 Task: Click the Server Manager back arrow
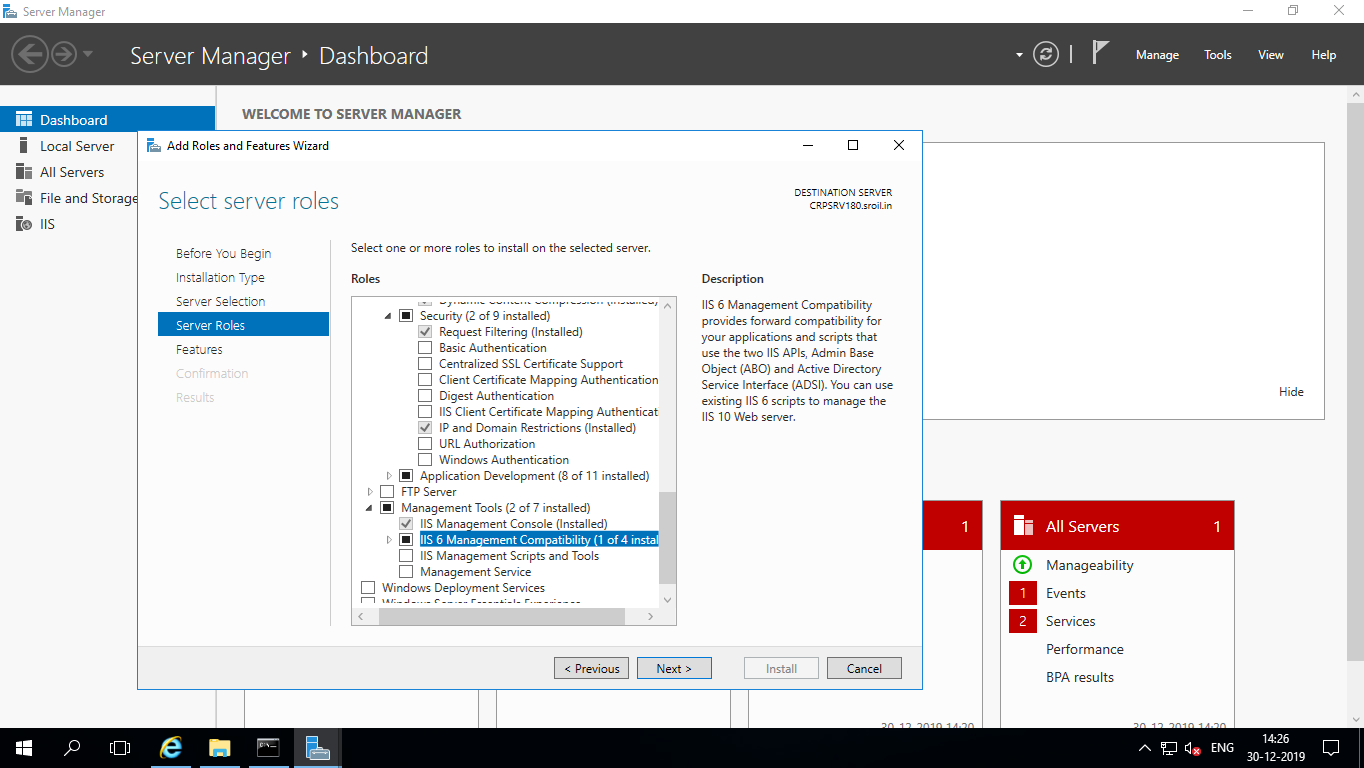click(30, 54)
